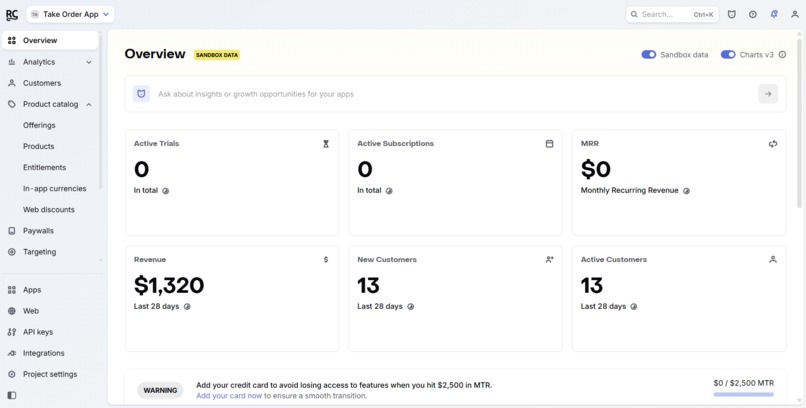The width and height of the screenshot is (806, 408).
Task: Open API keys in the sidebar
Action: tap(38, 332)
